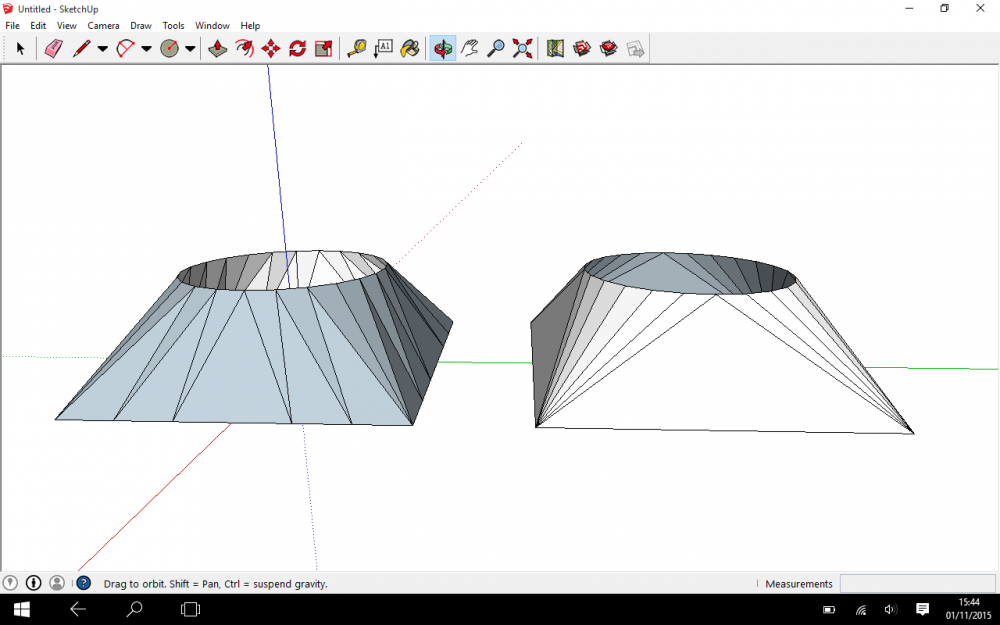The width and height of the screenshot is (1000, 625).
Task: Click the white right 3D shape
Action: [722, 343]
